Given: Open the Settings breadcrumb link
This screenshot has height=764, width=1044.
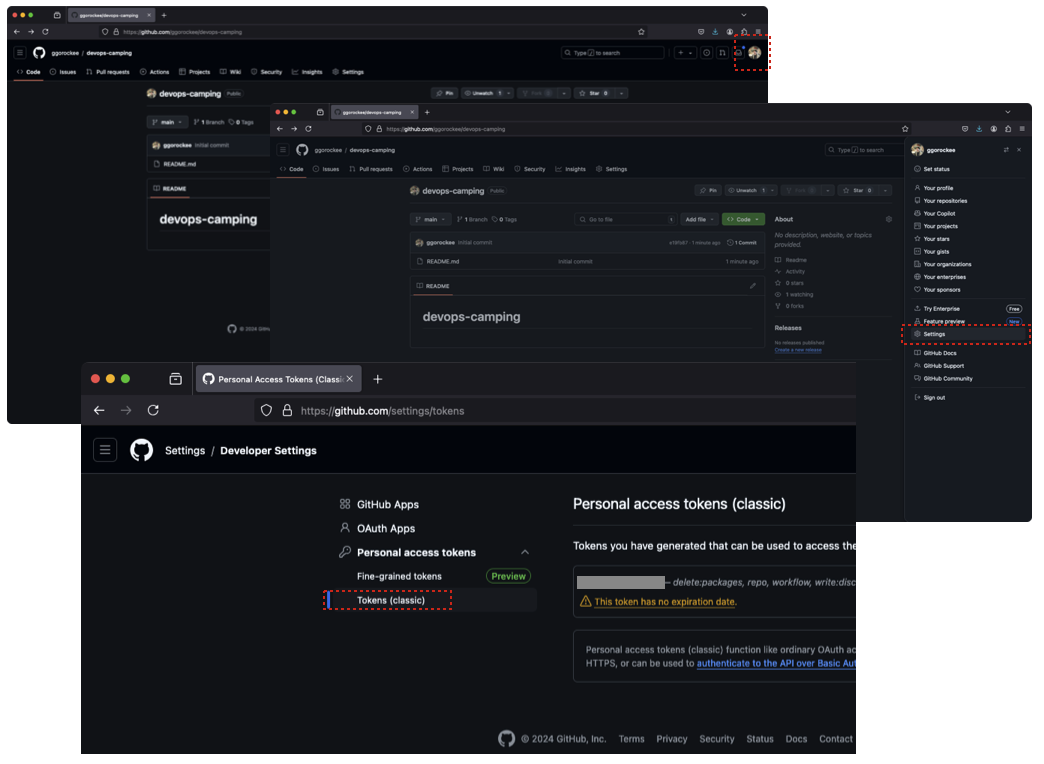Looking at the screenshot, I should coord(185,452).
